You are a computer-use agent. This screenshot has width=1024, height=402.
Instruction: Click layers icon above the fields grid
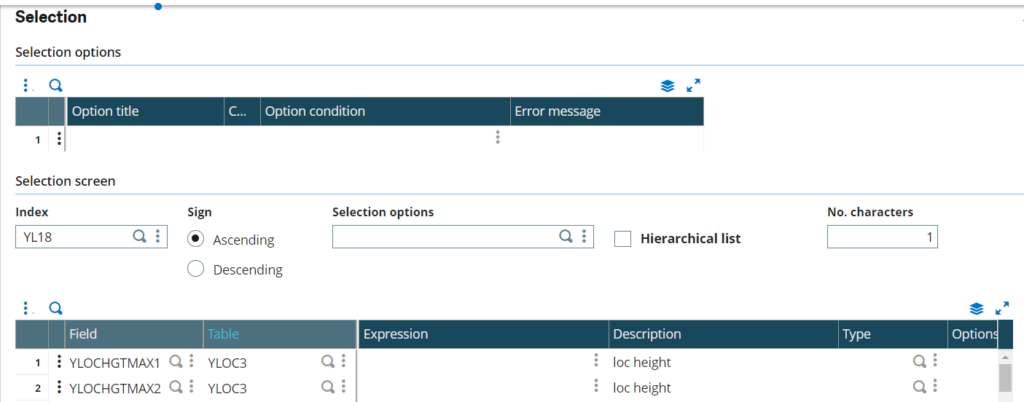click(977, 309)
